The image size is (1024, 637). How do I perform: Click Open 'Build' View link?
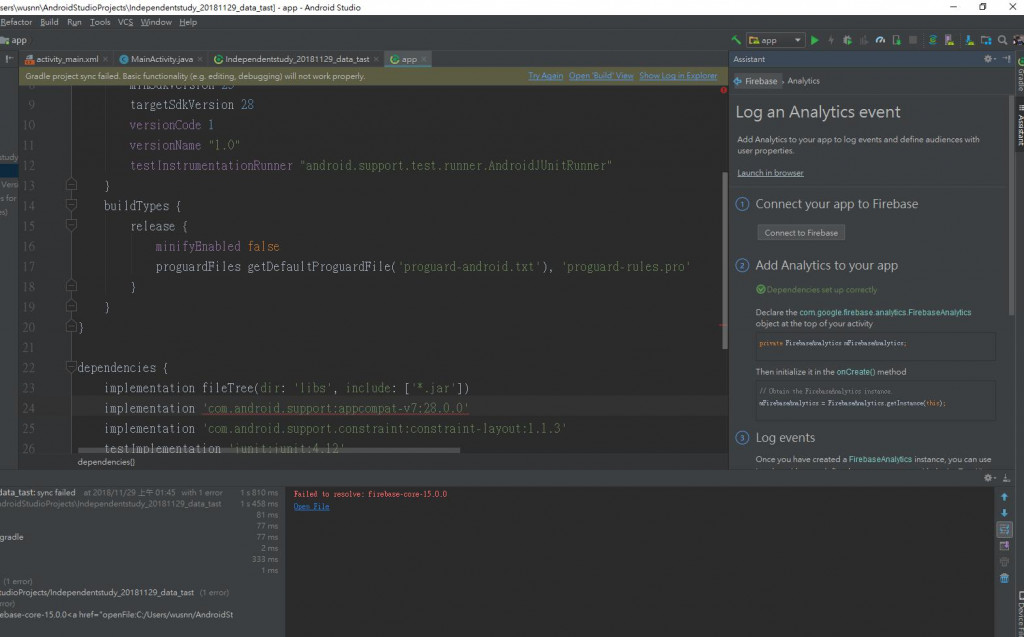[x=601, y=76]
